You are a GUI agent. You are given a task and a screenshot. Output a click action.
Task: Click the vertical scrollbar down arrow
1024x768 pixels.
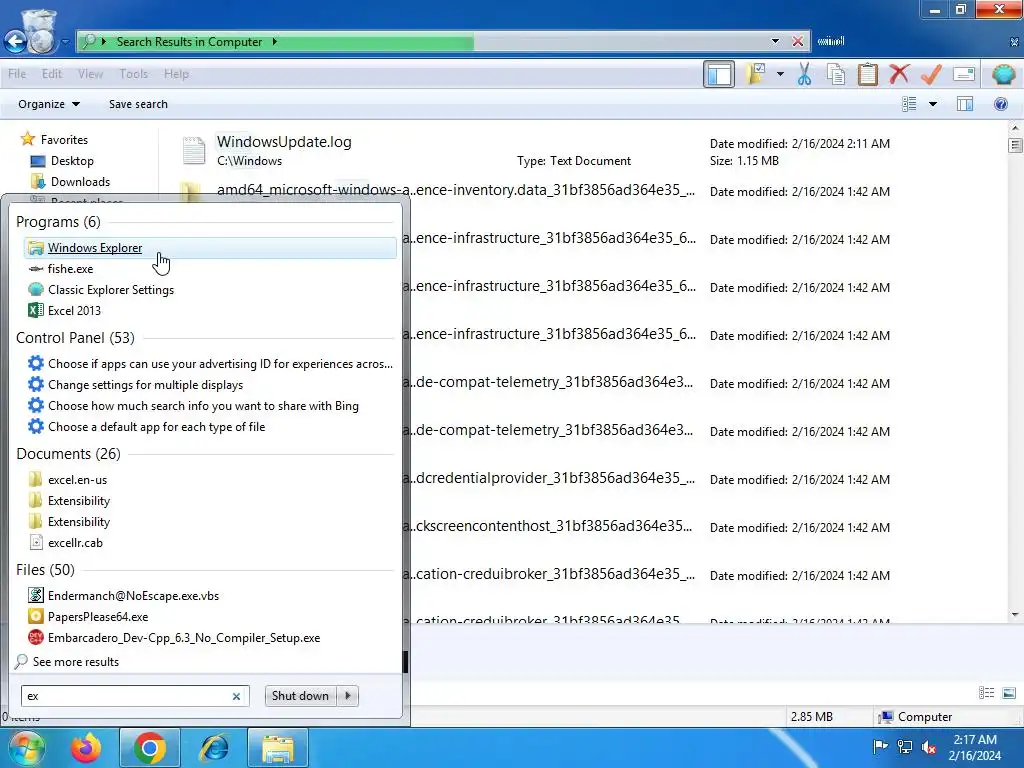pyautogui.click(x=1015, y=614)
